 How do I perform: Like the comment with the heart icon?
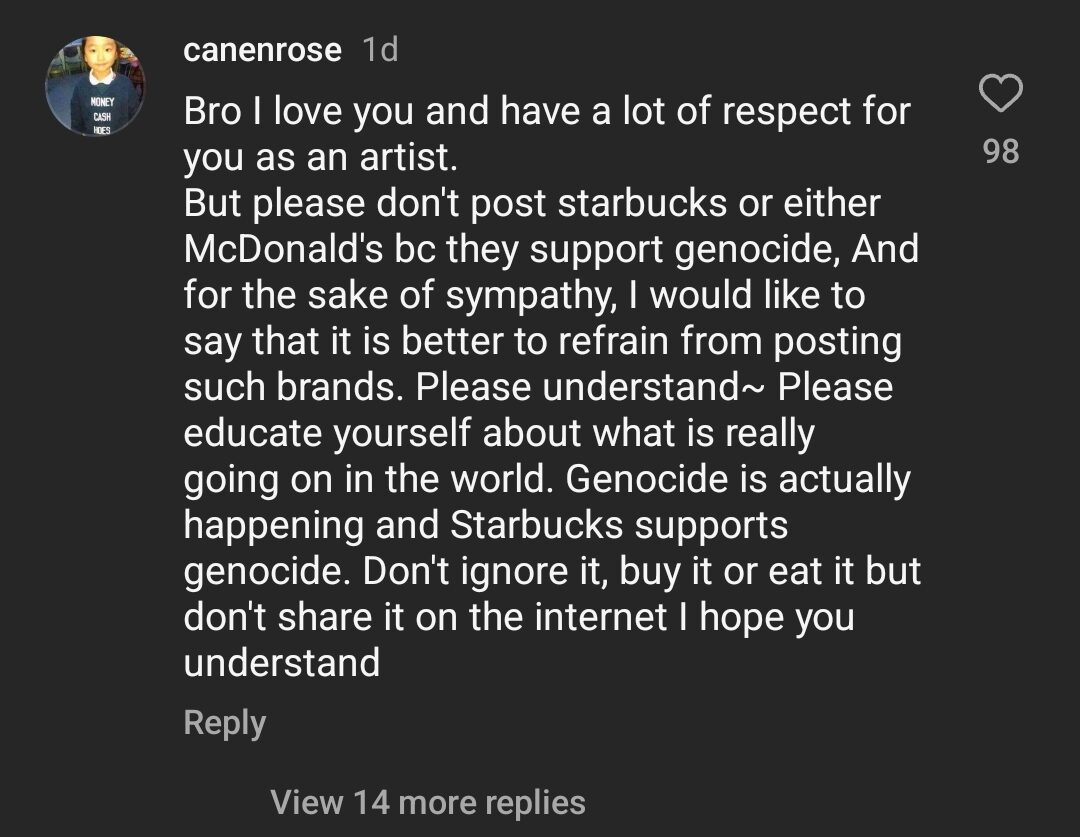point(1000,94)
